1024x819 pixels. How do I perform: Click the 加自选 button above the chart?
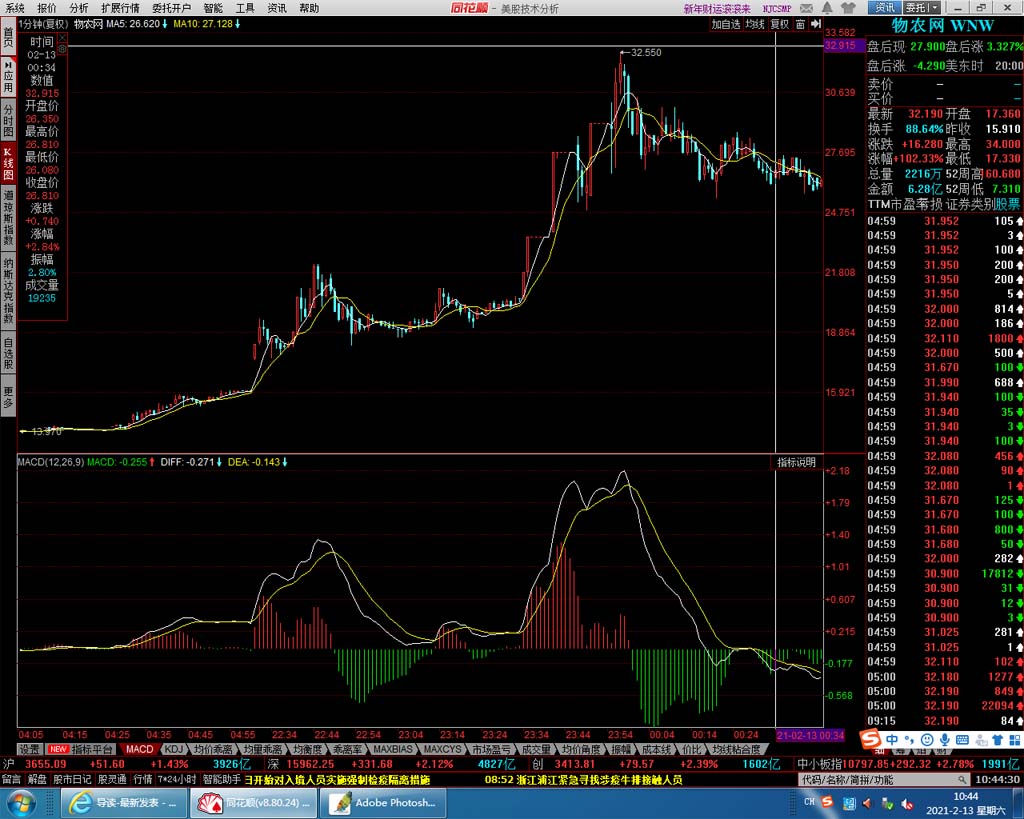pos(726,24)
